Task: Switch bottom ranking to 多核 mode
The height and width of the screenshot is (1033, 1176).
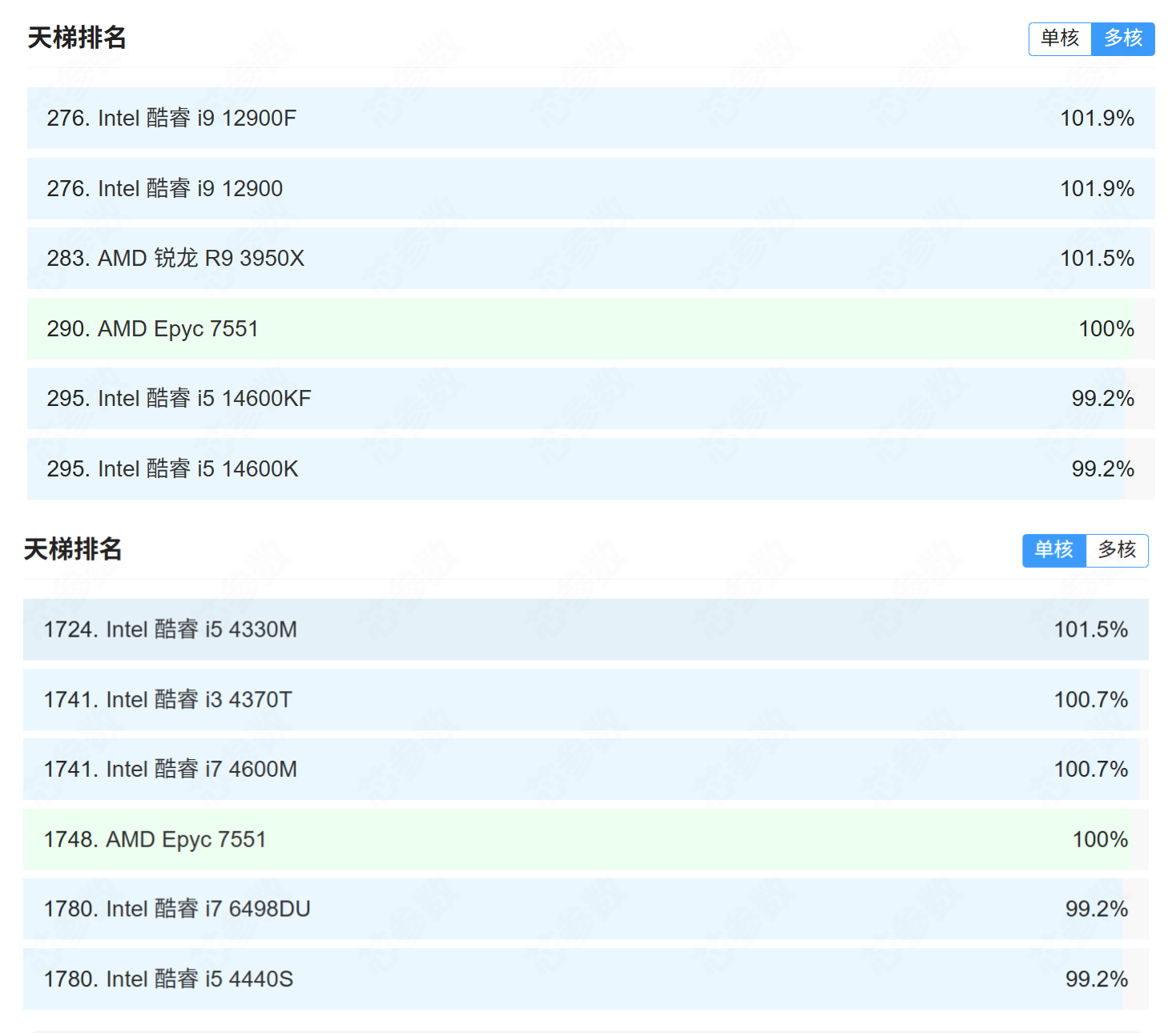Action: pyautogui.click(x=1117, y=550)
